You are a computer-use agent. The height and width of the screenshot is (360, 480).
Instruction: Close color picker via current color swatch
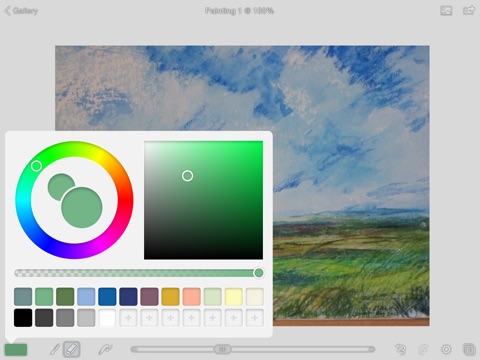16,350
